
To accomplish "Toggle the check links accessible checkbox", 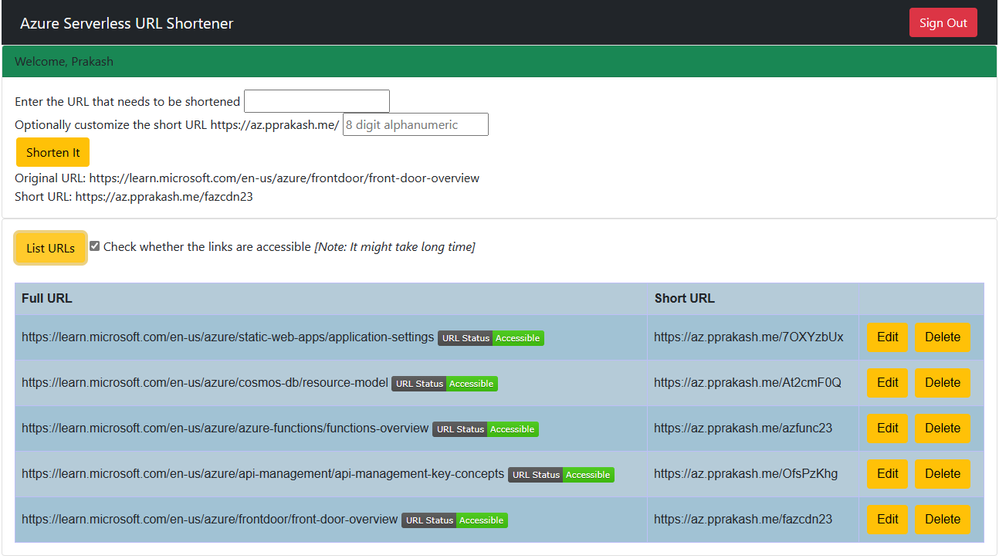I will (x=94, y=246).
